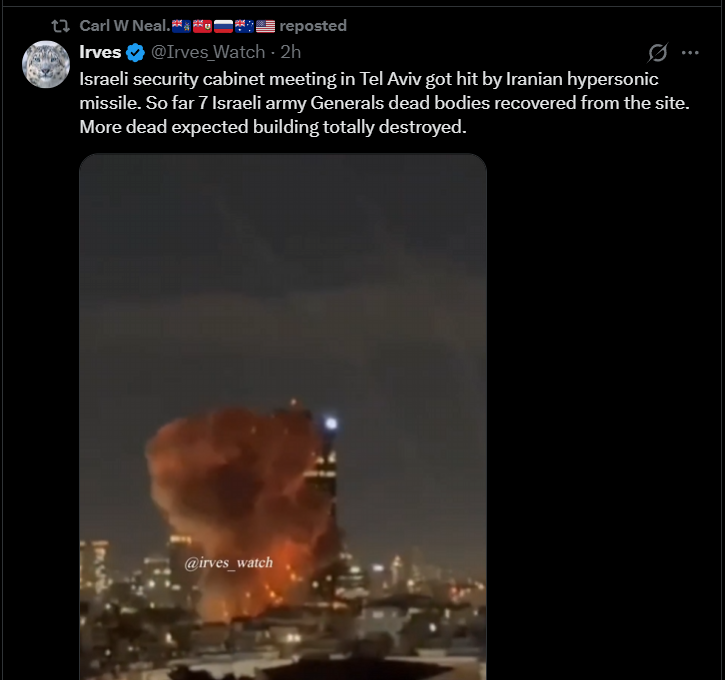Open the three-dot more options menu
This screenshot has width=725, height=680.
pos(690,53)
